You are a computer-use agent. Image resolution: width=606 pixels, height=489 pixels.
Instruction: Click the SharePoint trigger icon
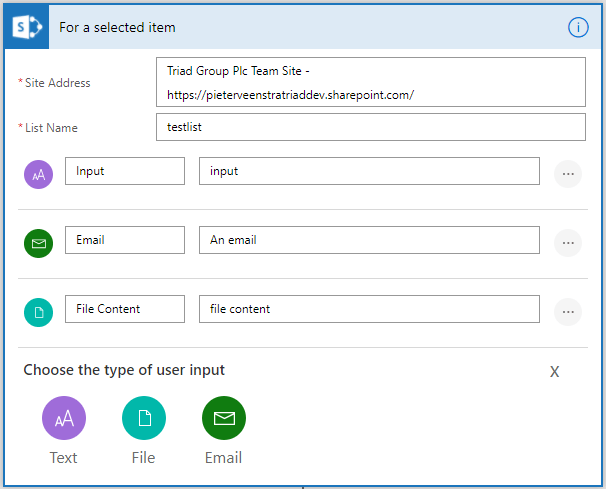(x=26, y=27)
